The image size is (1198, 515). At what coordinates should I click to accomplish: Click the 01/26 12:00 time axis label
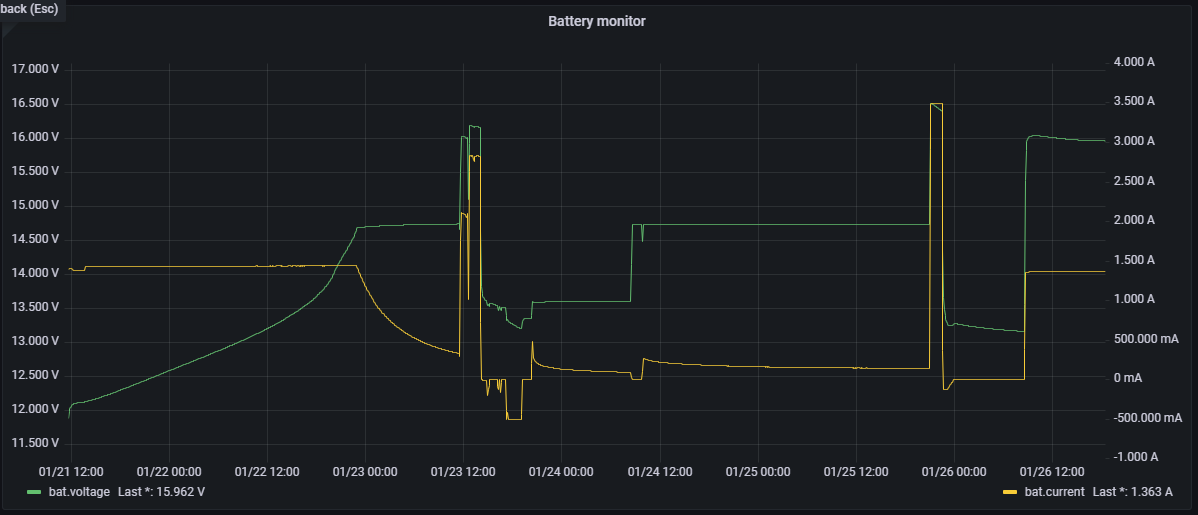coord(1054,471)
